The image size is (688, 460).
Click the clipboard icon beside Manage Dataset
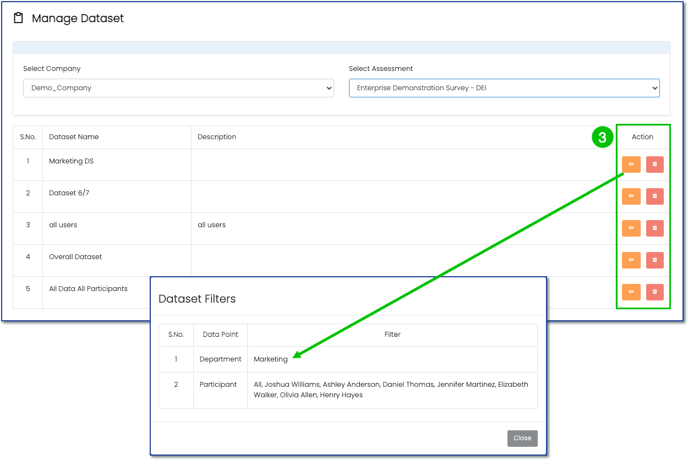(18, 18)
